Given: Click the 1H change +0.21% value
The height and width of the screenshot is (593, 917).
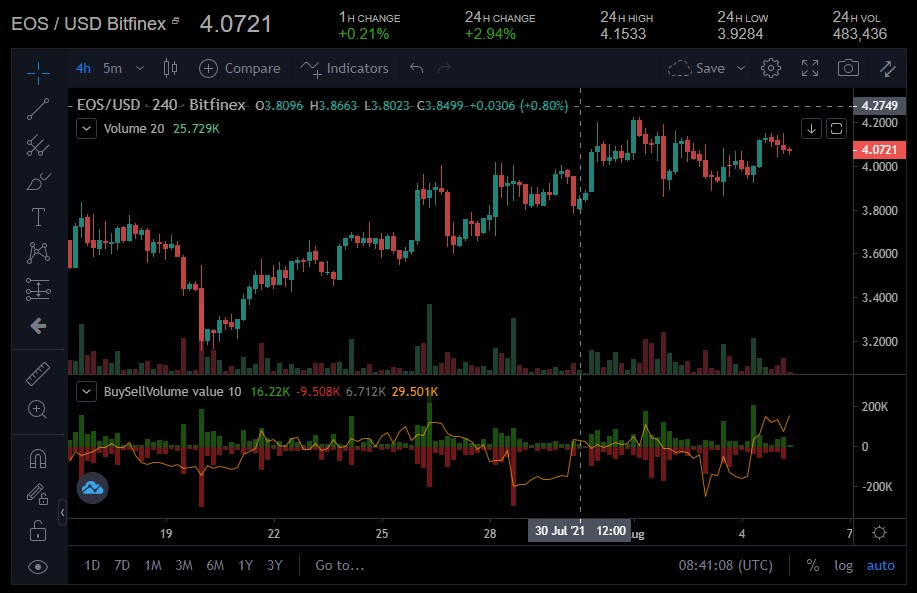Looking at the screenshot, I should tap(364, 34).
